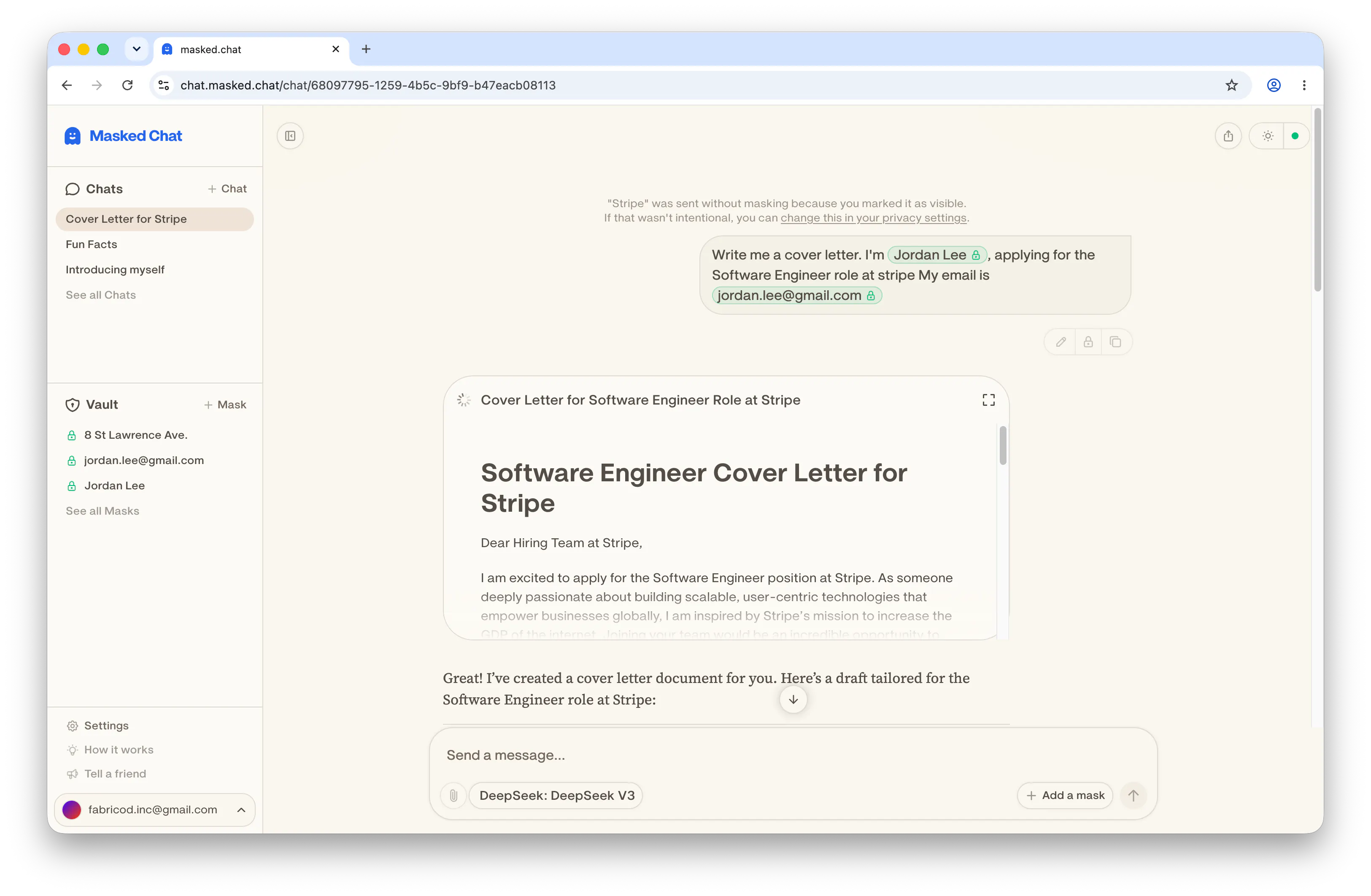Click the attachment paperclip icon

pos(453,795)
